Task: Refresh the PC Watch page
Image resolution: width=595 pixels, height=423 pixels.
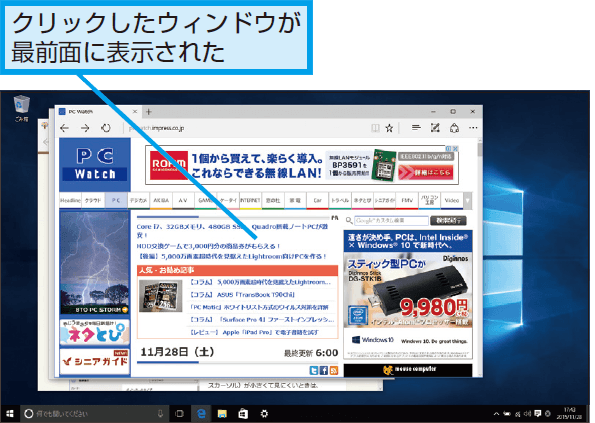Action: [106, 128]
